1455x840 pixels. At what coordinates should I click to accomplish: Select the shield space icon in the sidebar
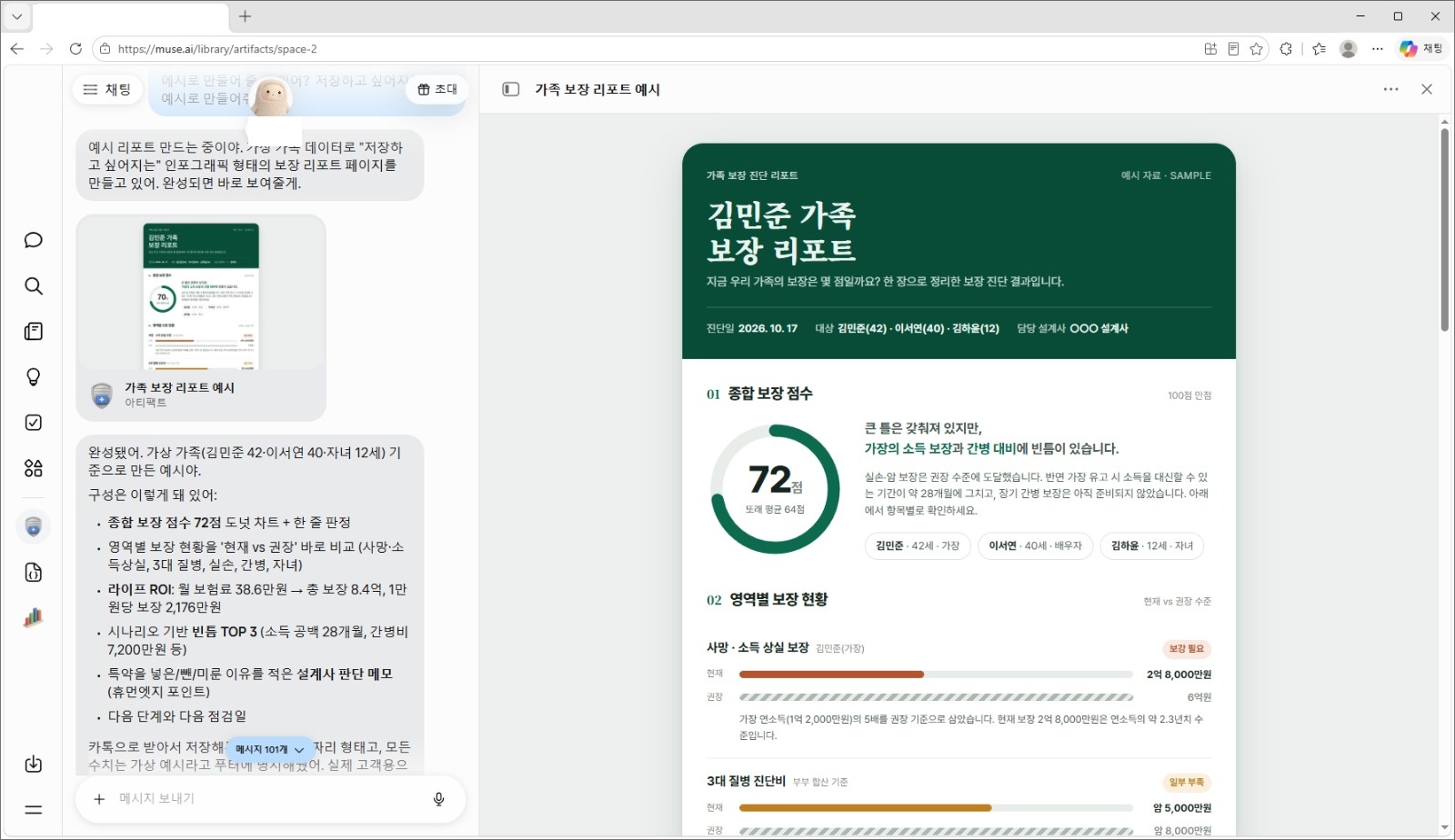(x=34, y=526)
